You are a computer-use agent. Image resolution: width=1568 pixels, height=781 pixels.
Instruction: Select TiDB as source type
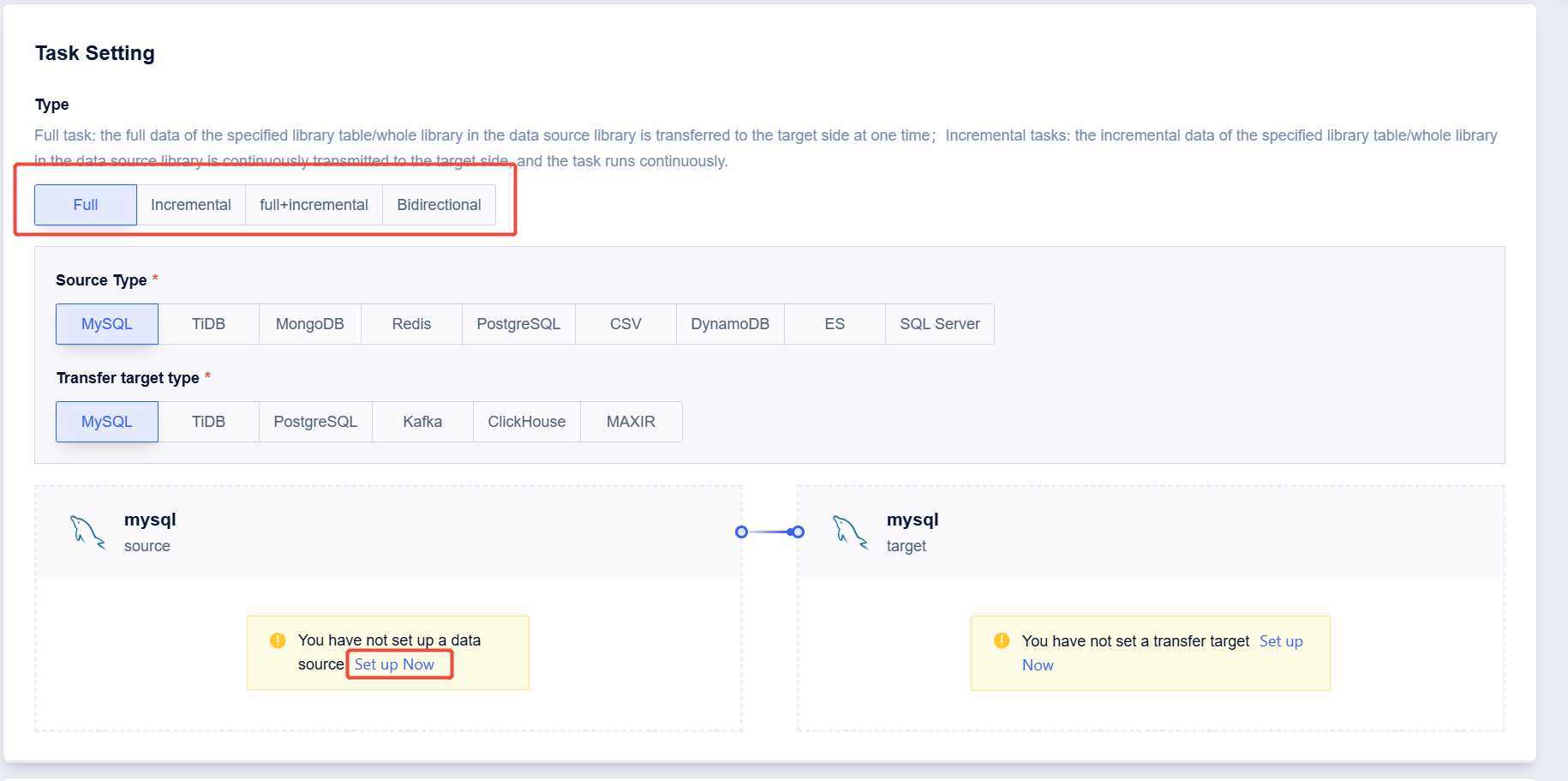click(209, 324)
